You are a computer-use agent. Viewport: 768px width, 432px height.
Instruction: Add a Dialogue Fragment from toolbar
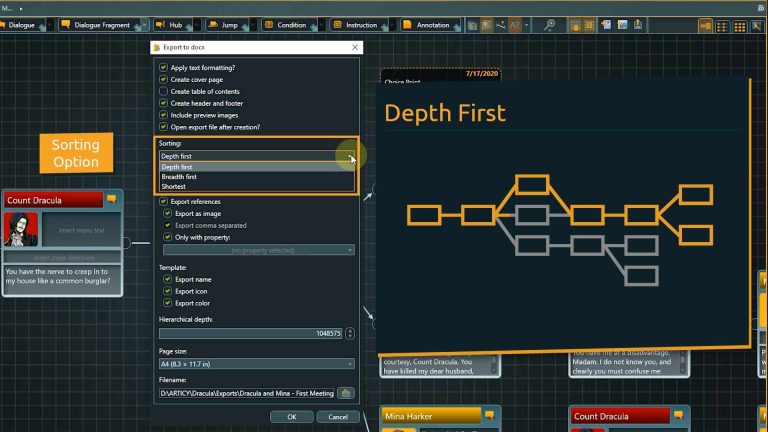[100, 25]
